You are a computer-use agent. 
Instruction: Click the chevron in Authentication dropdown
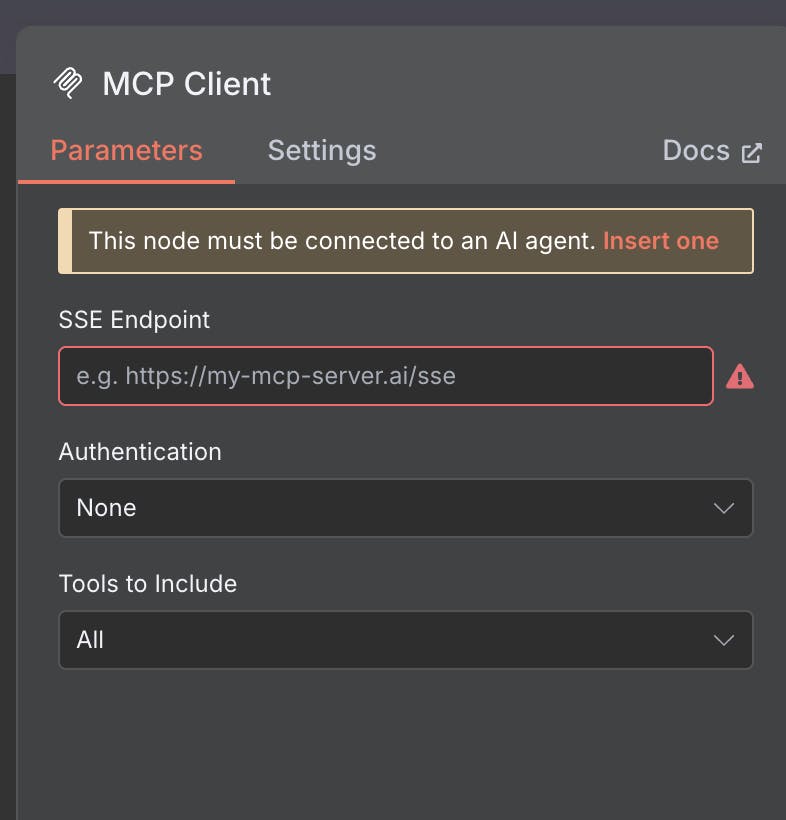(x=724, y=508)
